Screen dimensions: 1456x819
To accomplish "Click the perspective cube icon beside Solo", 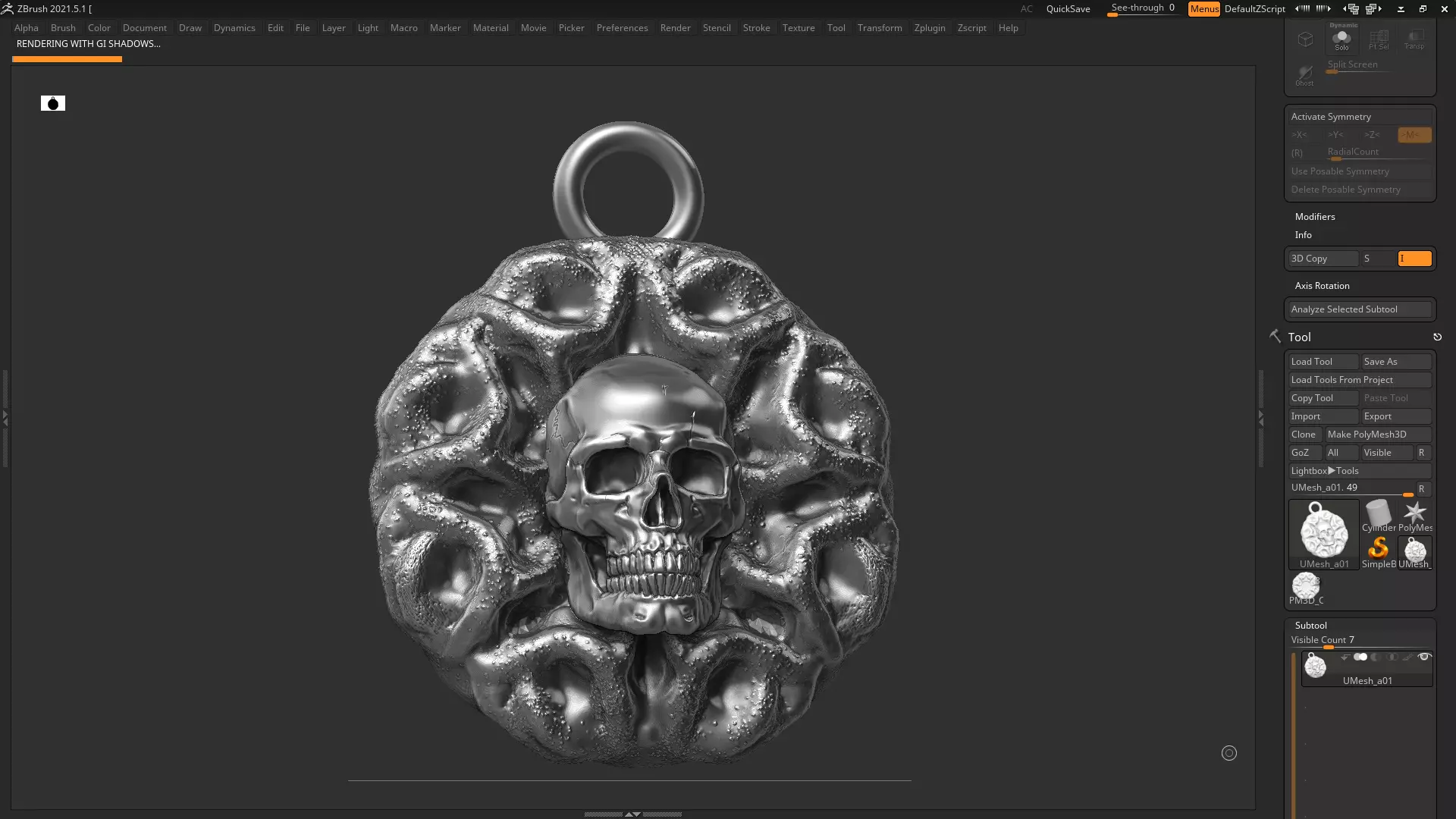I will click(1305, 39).
